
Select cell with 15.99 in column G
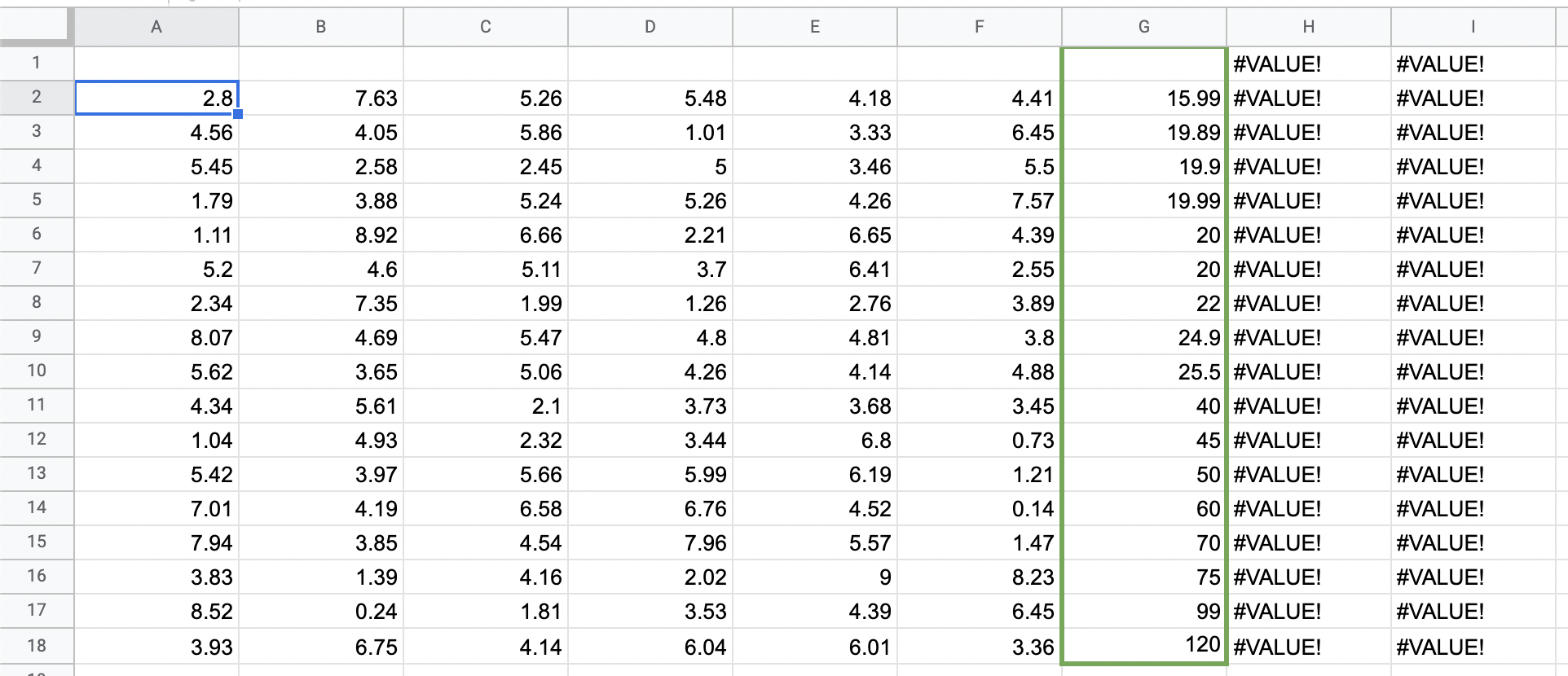tap(1143, 98)
